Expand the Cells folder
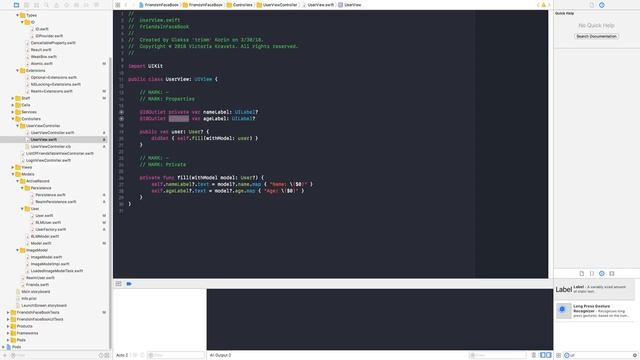This screenshot has height=360, width=640. (x=13, y=105)
